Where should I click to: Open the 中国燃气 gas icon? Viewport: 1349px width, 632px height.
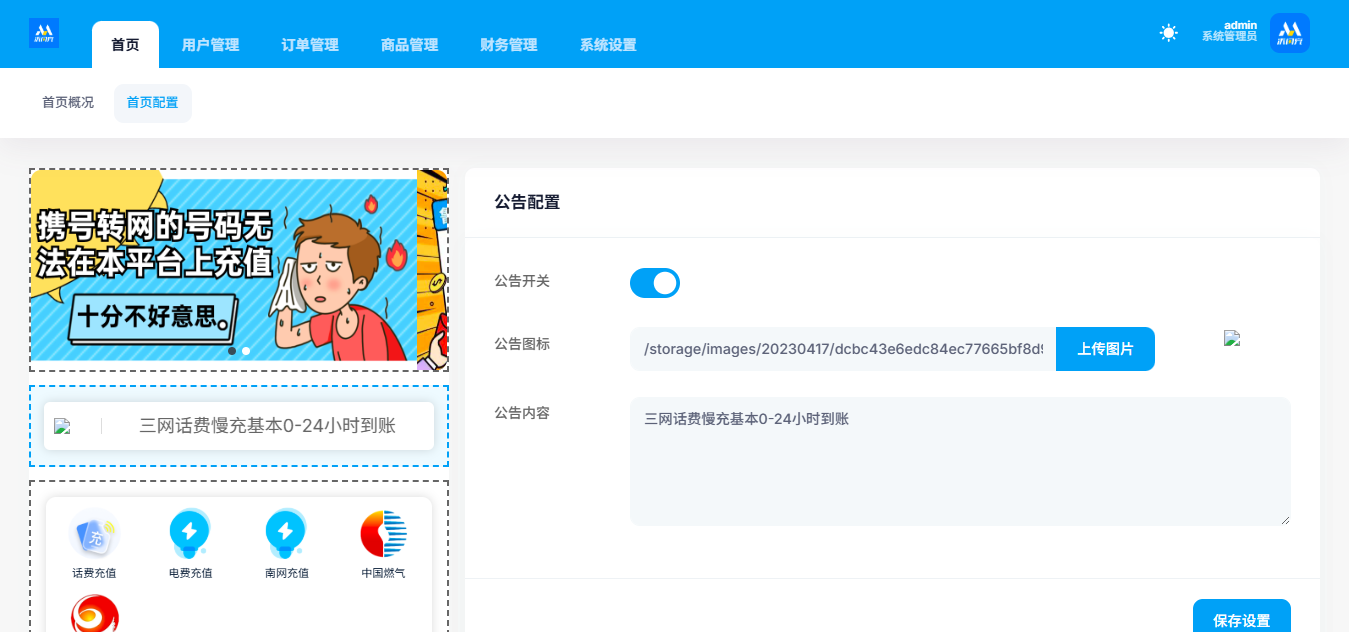click(x=383, y=534)
